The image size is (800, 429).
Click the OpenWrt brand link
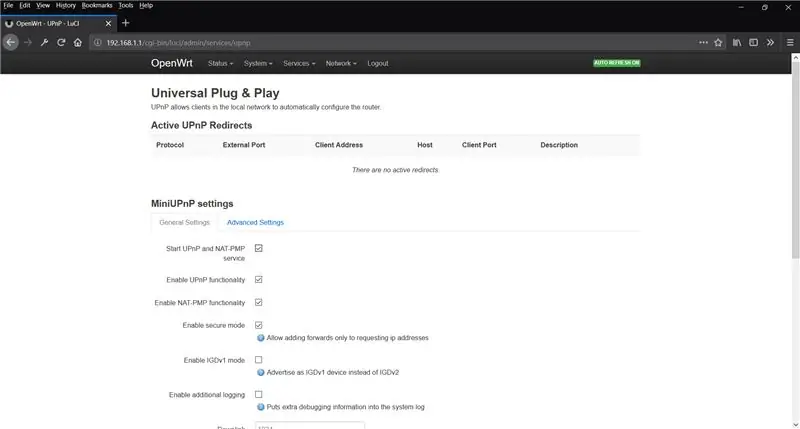[x=172, y=63]
